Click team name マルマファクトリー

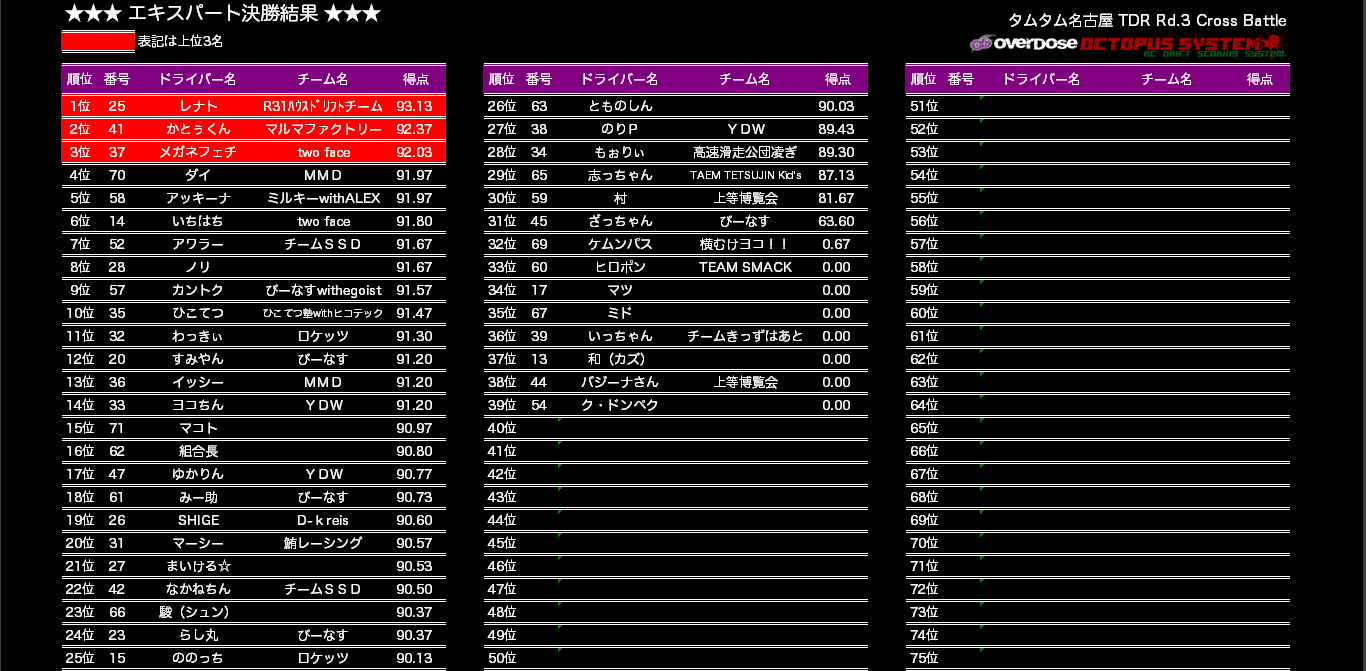coord(323,129)
